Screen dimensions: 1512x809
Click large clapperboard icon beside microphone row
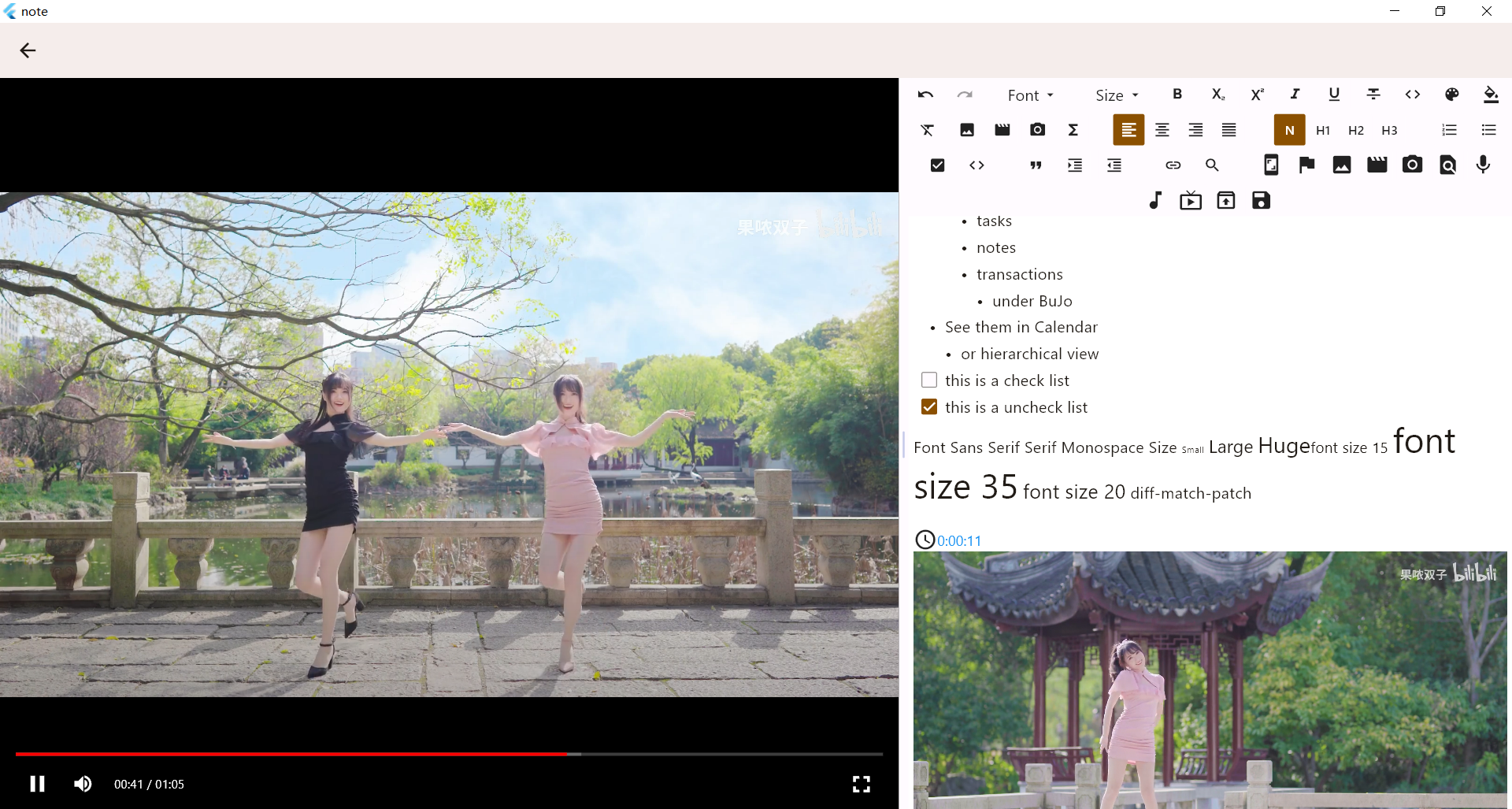[x=1377, y=165]
